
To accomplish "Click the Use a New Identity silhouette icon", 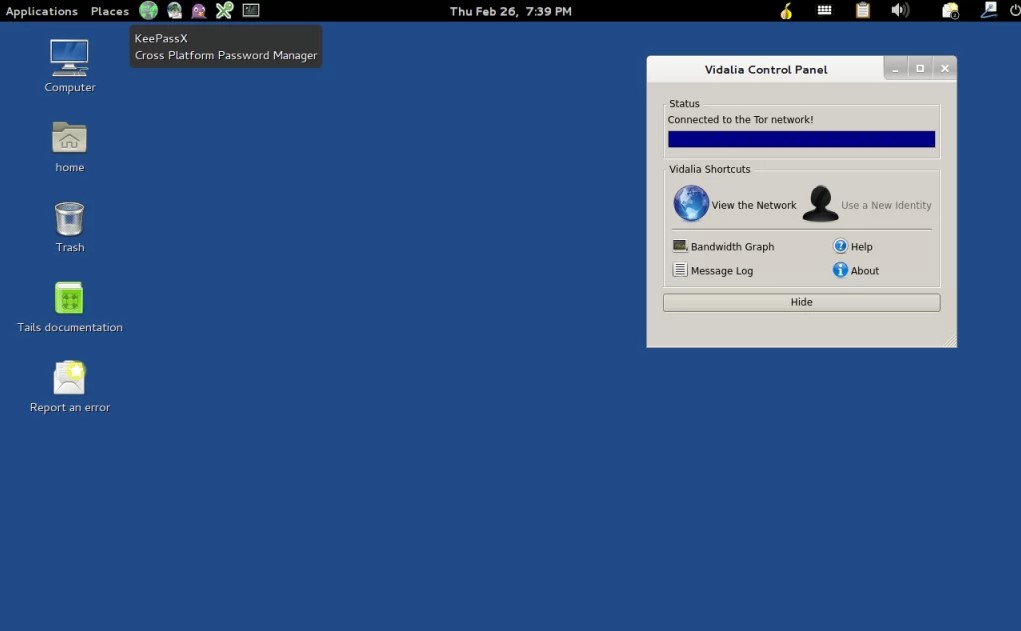I will point(820,204).
